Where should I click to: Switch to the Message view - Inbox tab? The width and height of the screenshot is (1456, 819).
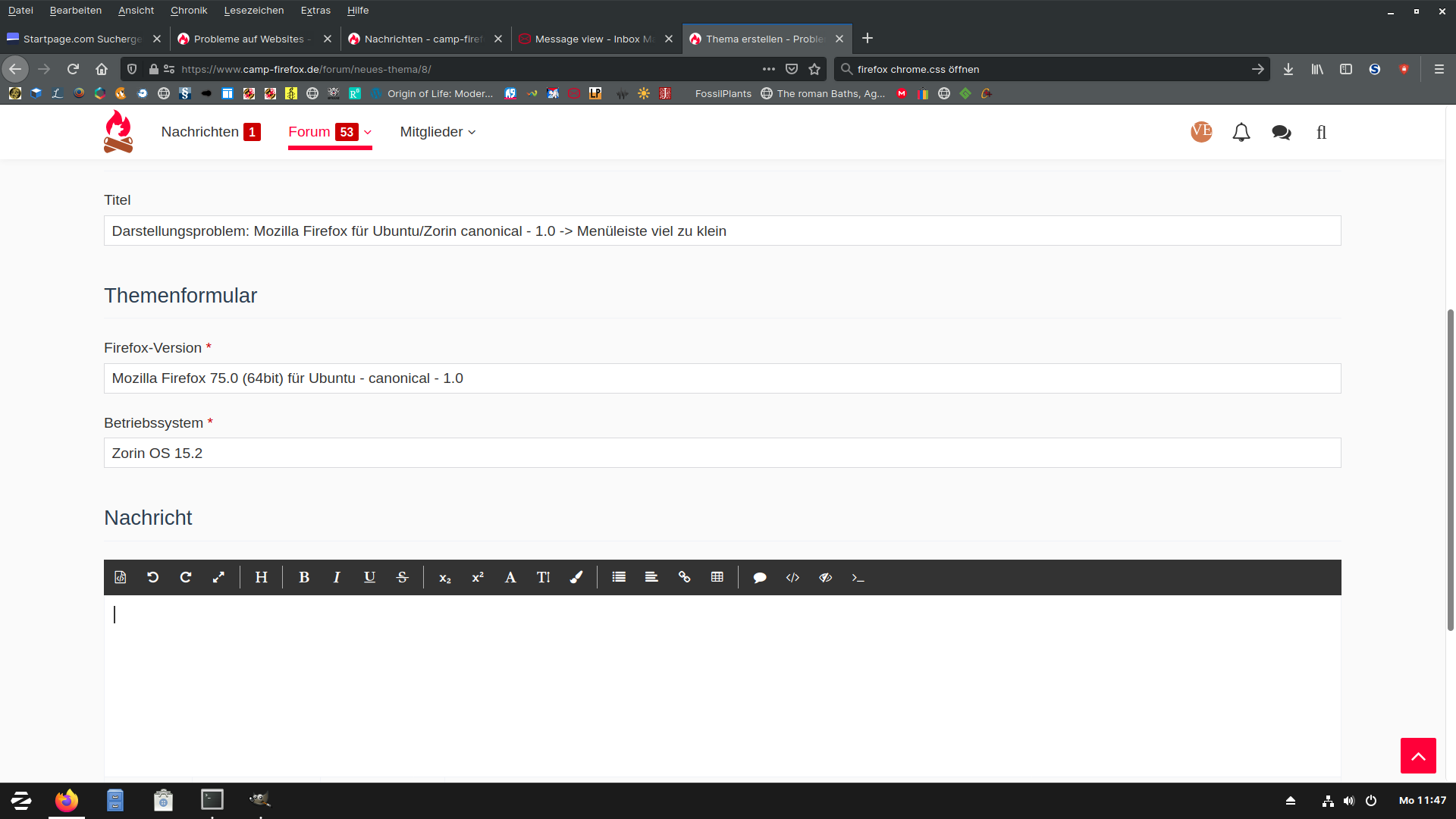click(593, 39)
